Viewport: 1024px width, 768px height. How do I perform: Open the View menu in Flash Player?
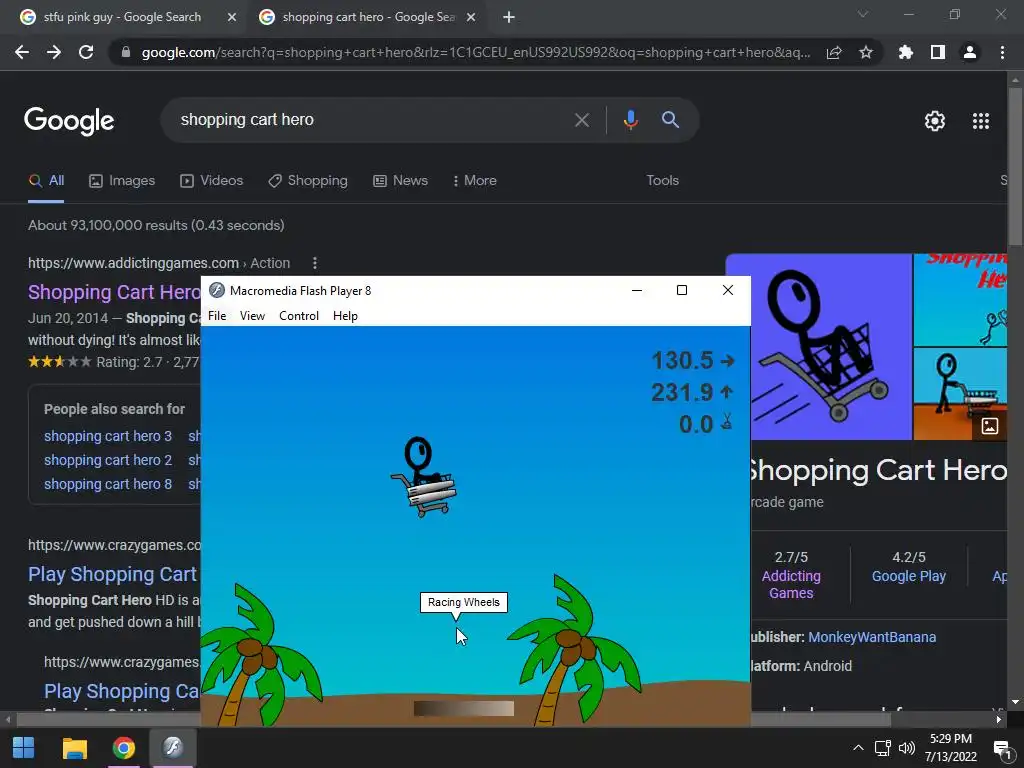pyautogui.click(x=252, y=316)
